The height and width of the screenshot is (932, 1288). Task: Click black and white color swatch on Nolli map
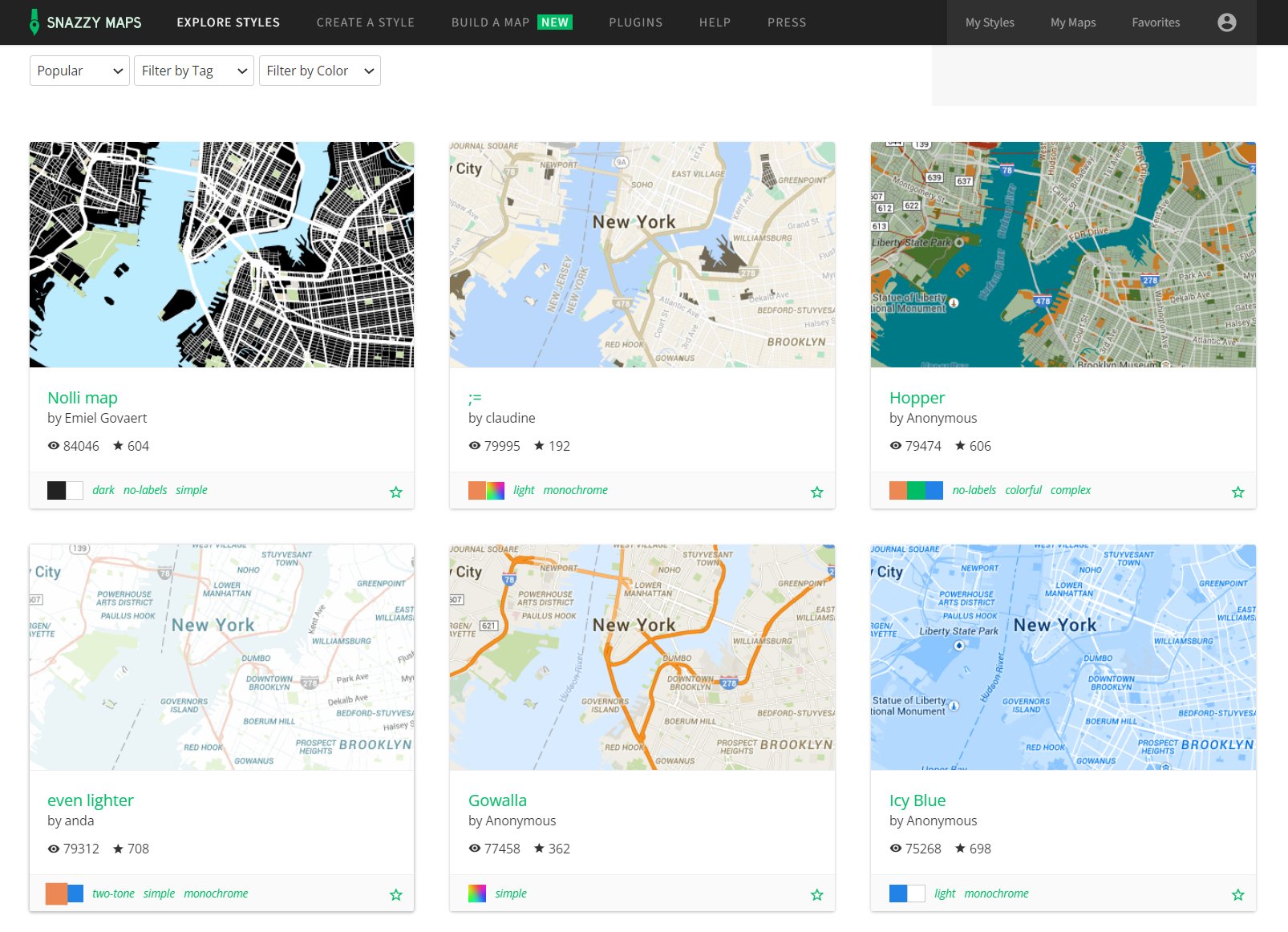65,490
